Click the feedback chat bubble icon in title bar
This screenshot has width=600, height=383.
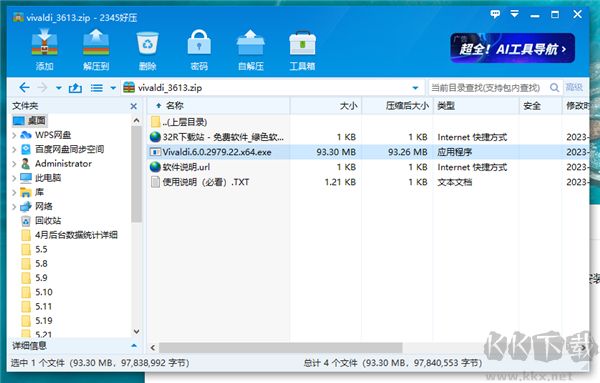(x=495, y=15)
